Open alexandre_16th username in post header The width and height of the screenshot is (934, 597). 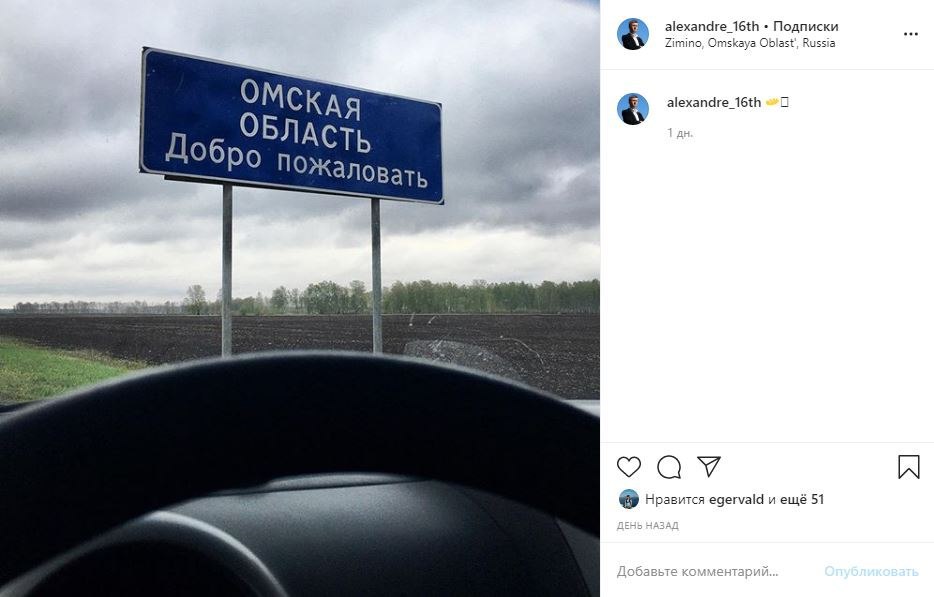(712, 26)
